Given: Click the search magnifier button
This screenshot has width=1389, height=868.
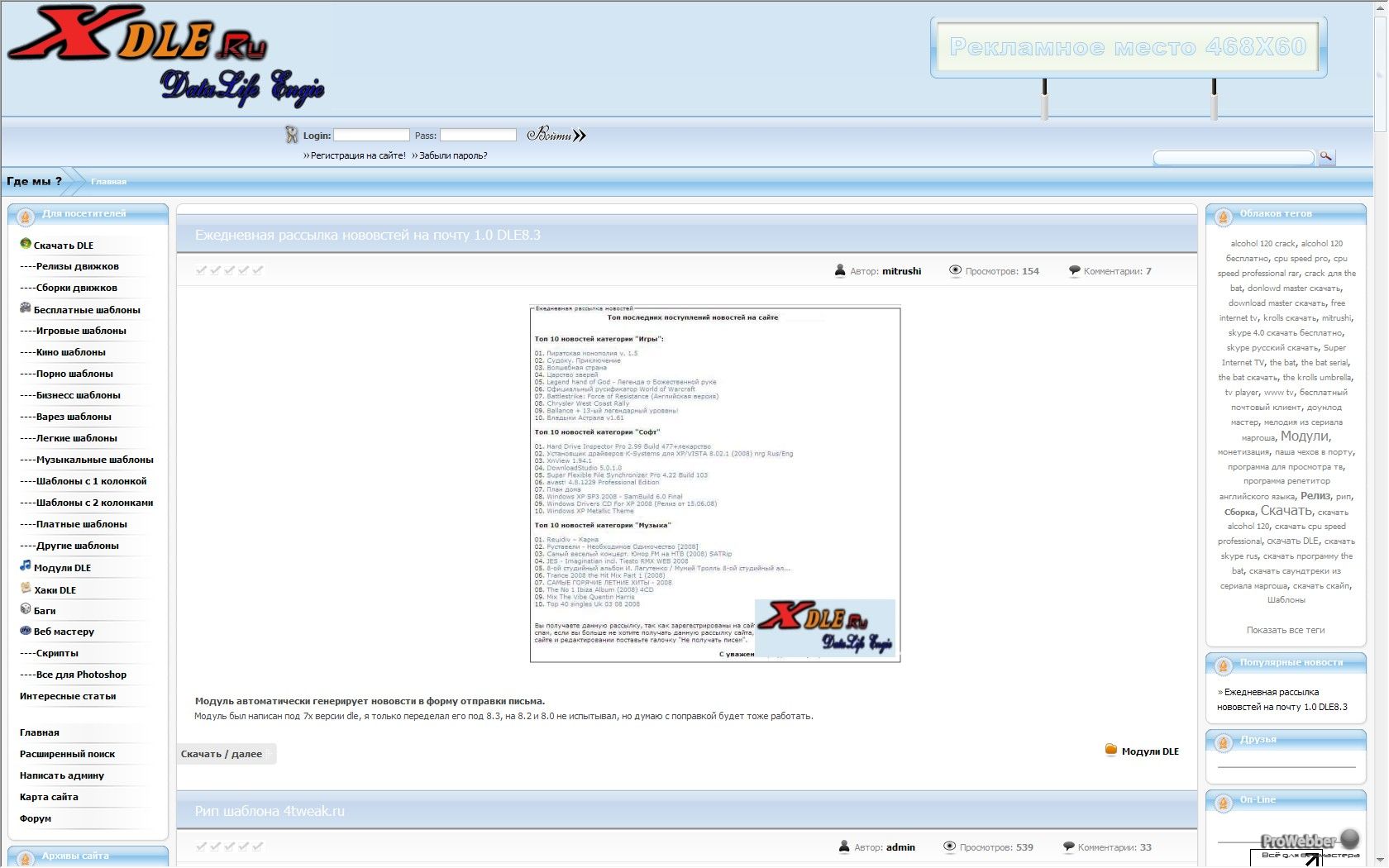Looking at the screenshot, I should pyautogui.click(x=1327, y=156).
